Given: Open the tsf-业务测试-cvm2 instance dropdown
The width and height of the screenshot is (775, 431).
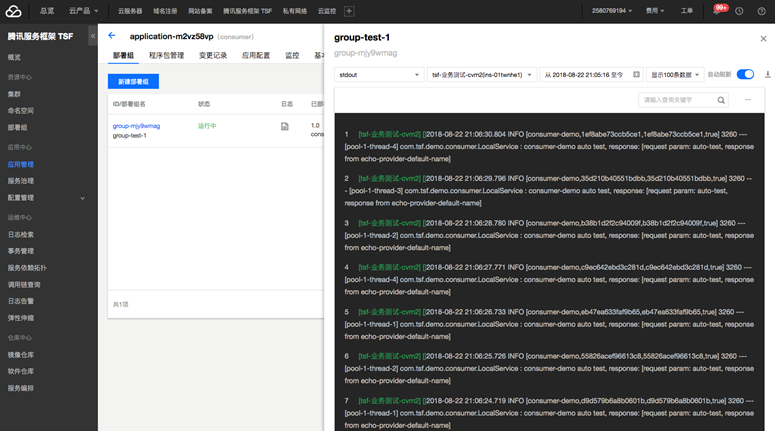Looking at the screenshot, I should click(x=481, y=75).
